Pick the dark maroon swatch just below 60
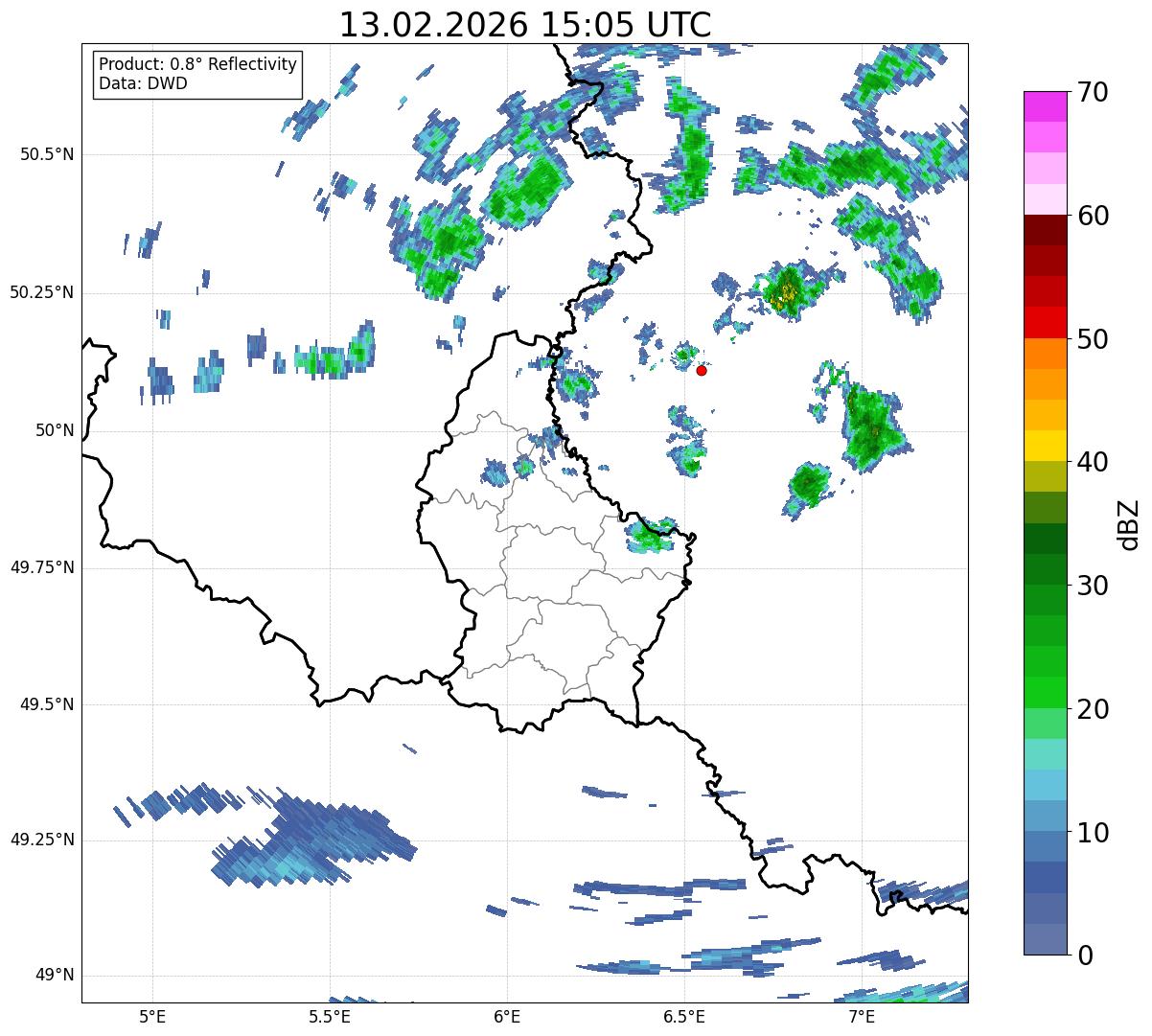Screen dimensions: 1152x1036 click(1044, 230)
